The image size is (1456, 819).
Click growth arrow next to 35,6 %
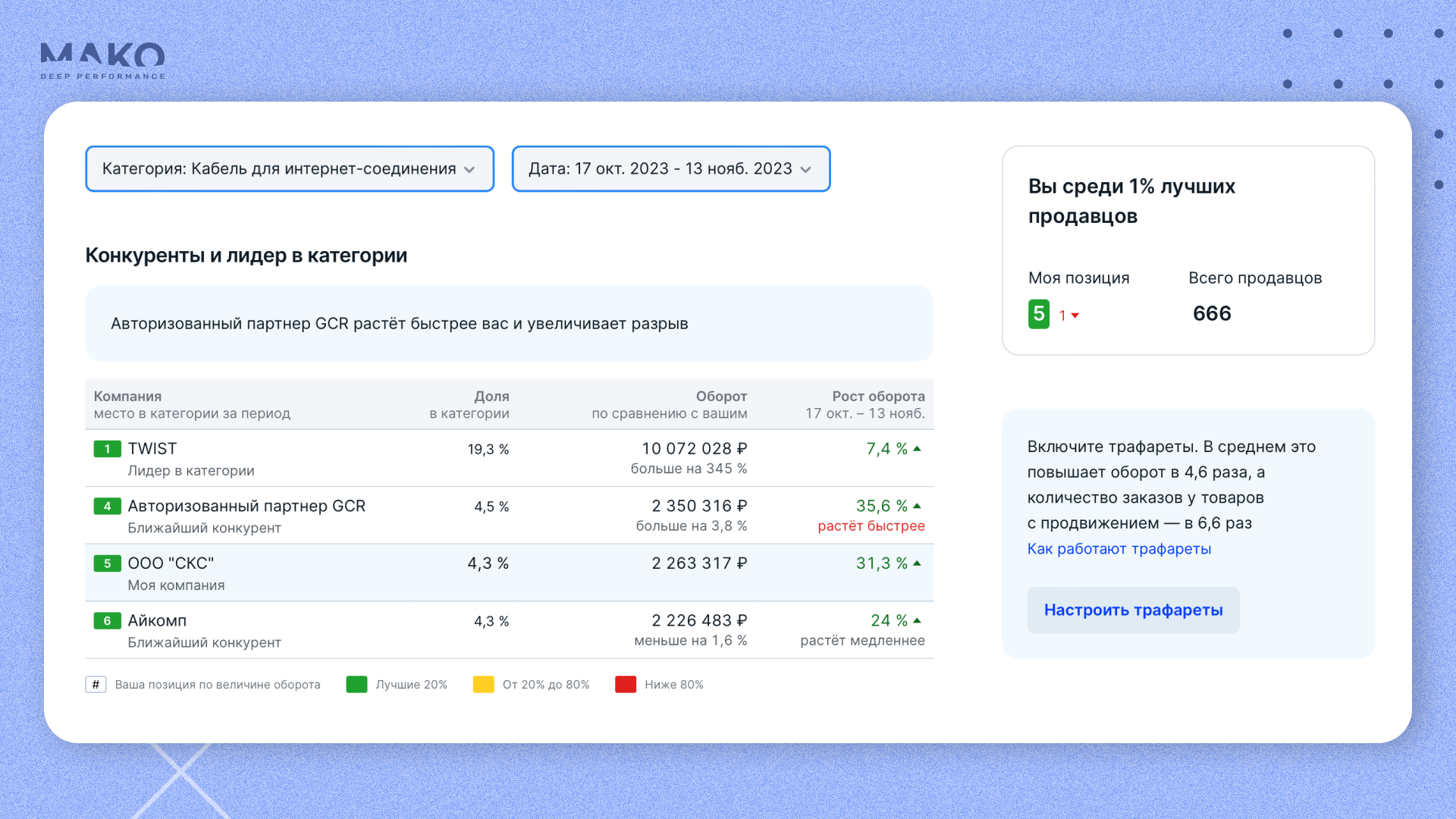pyautogui.click(x=917, y=506)
